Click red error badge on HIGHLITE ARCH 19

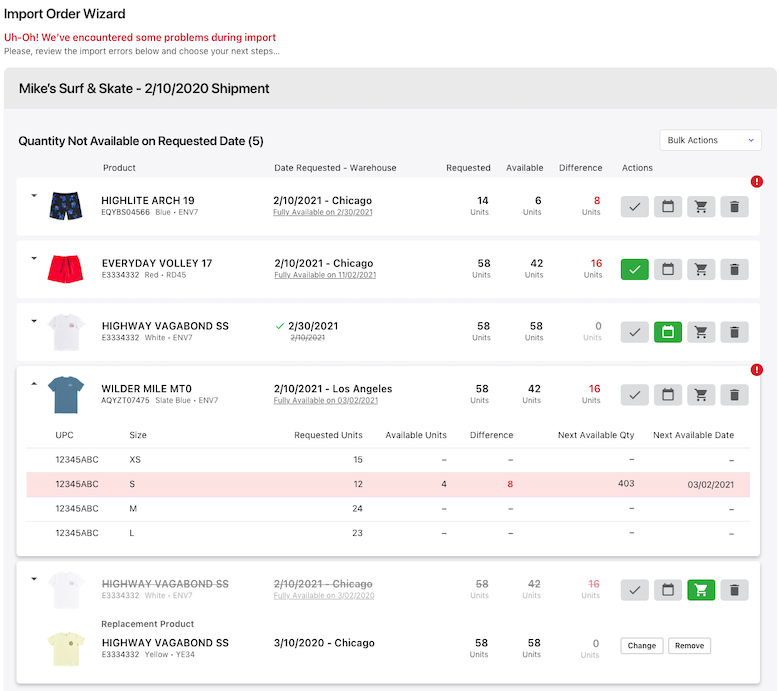757,182
